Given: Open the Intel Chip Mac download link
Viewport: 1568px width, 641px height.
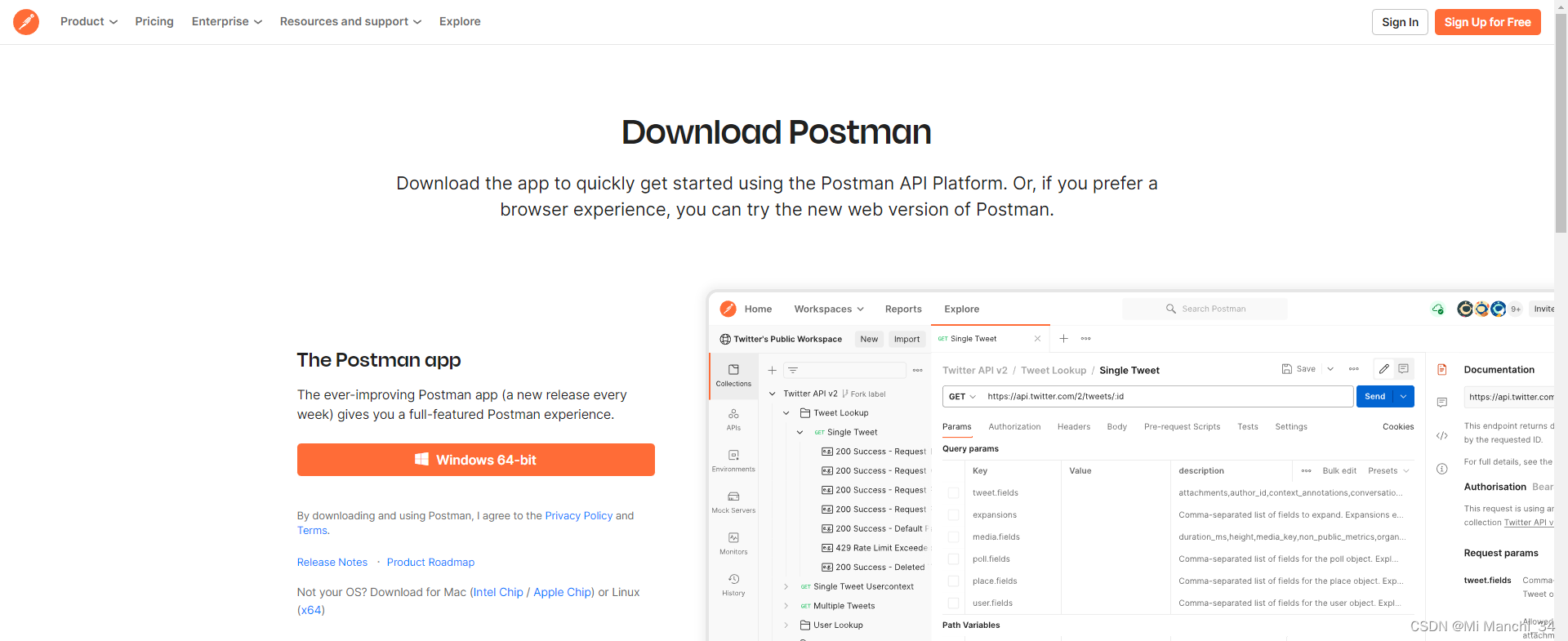Looking at the screenshot, I should pyautogui.click(x=498, y=592).
